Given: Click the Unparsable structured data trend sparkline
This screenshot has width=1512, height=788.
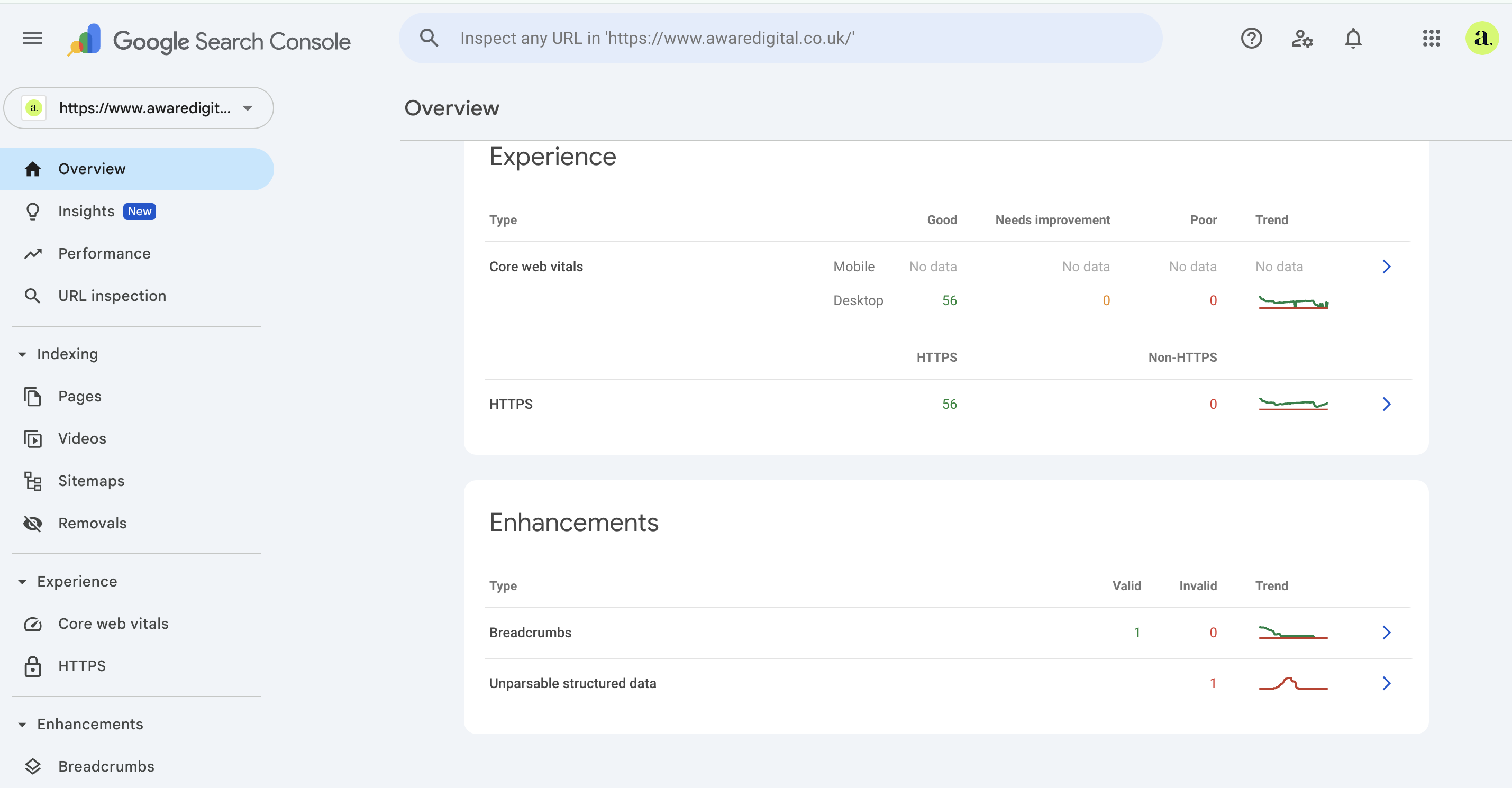Looking at the screenshot, I should point(1293,684).
